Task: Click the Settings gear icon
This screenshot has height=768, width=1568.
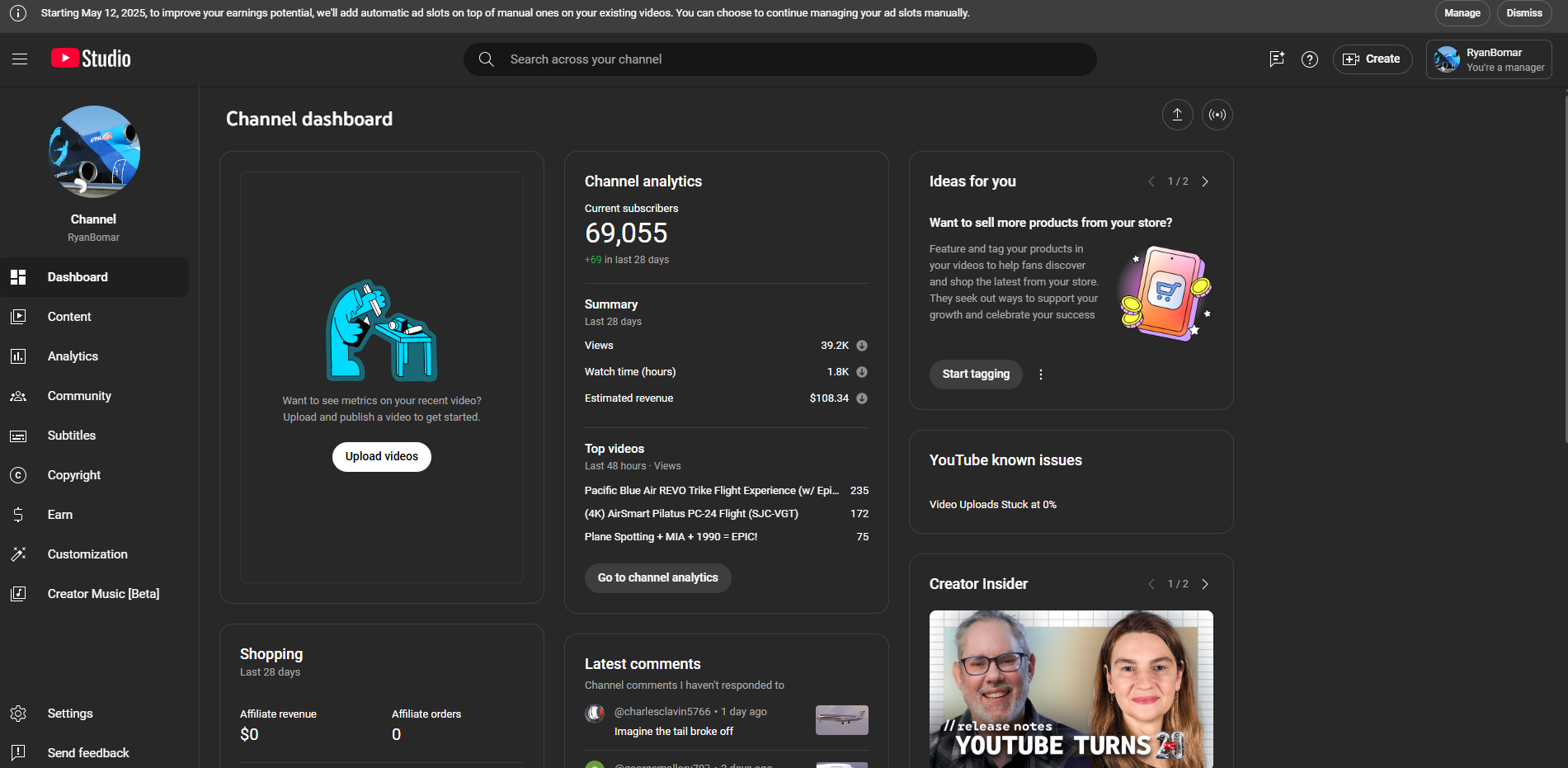Action: coord(18,714)
